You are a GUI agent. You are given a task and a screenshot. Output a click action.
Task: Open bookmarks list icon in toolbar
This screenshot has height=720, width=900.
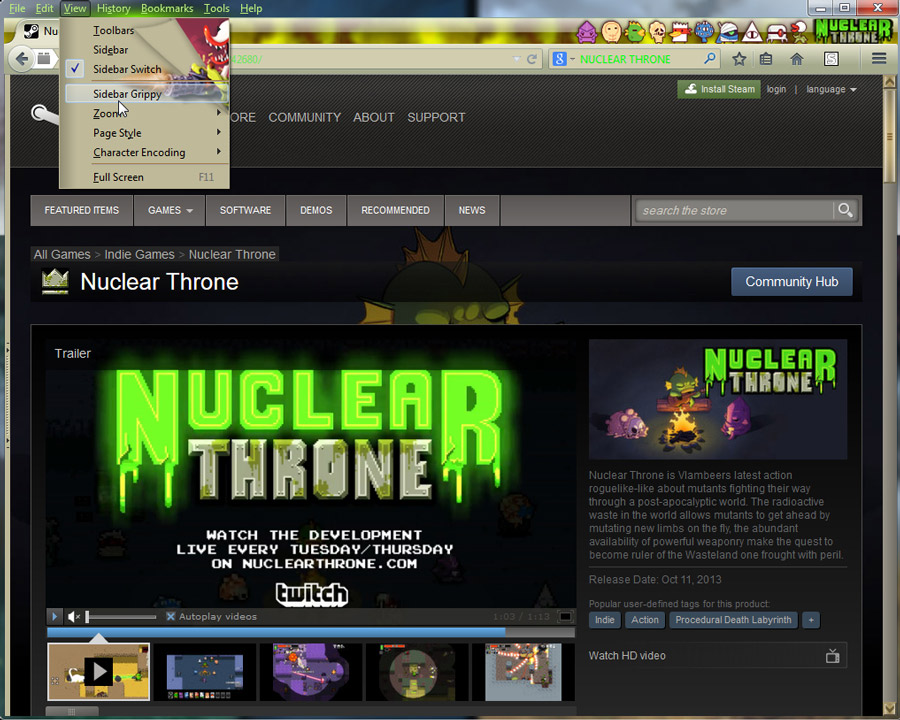(x=766, y=59)
